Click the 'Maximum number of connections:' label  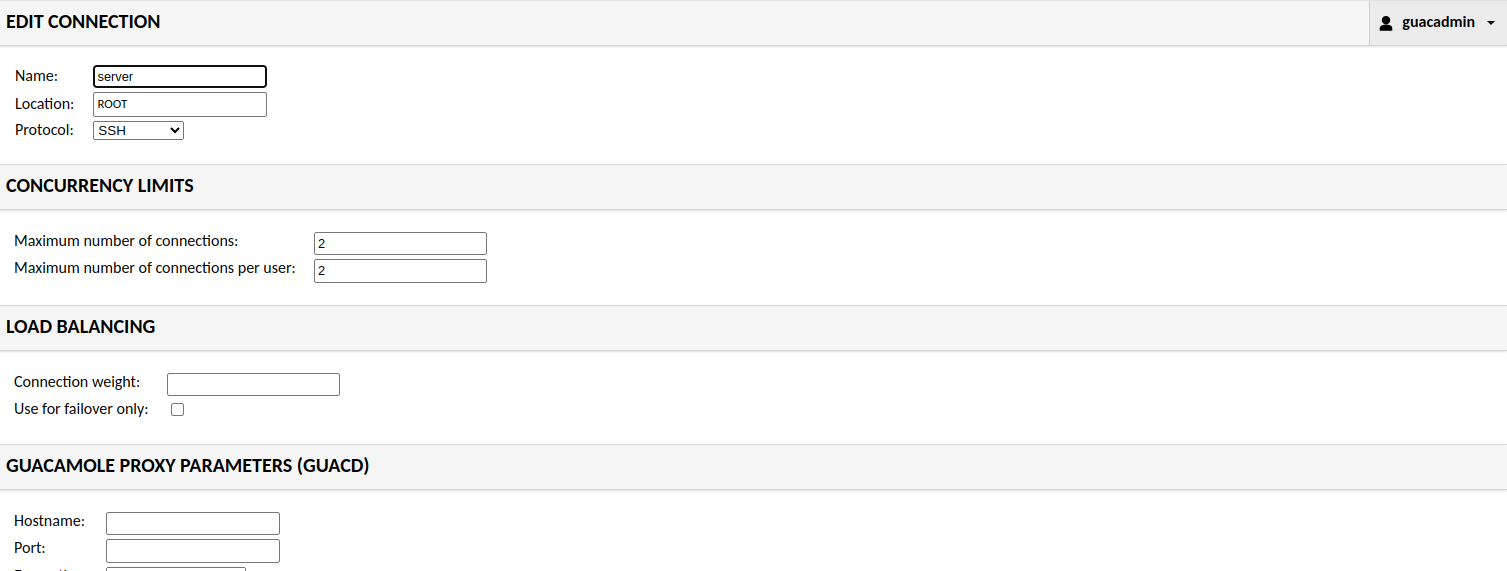(x=126, y=241)
